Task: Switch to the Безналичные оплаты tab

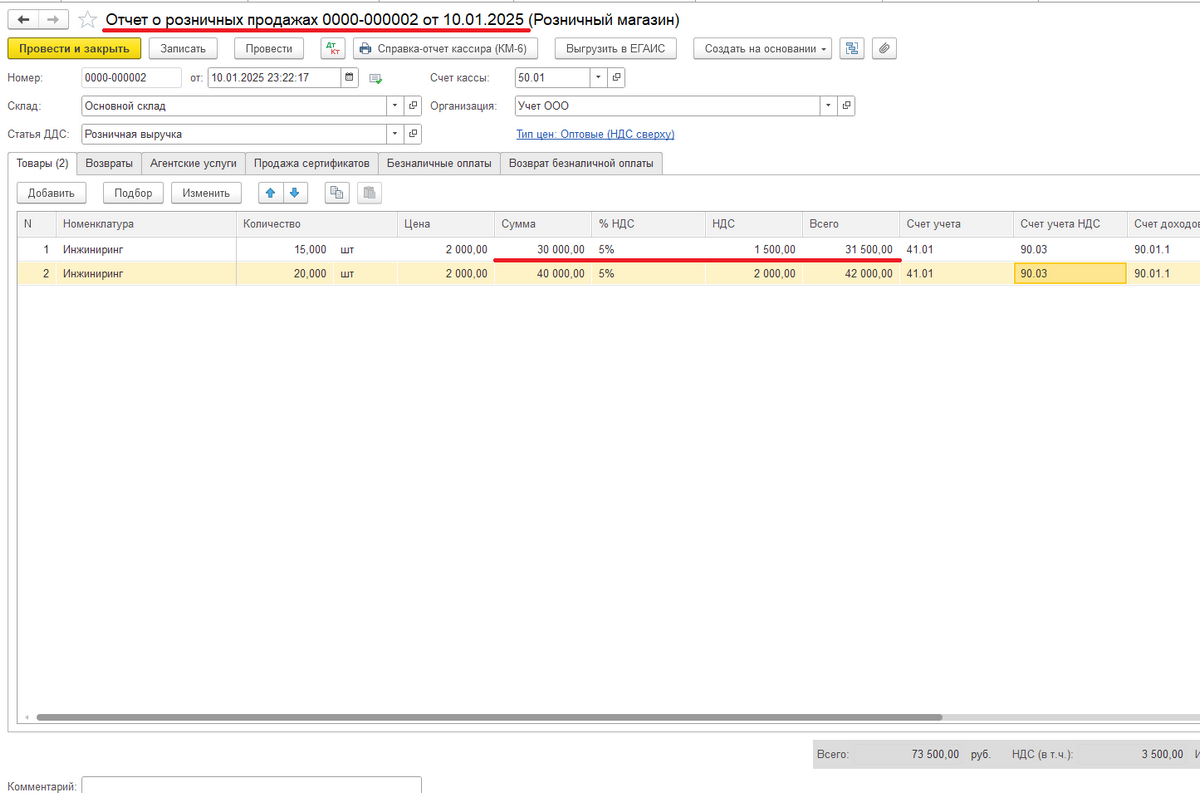Action: [439, 163]
